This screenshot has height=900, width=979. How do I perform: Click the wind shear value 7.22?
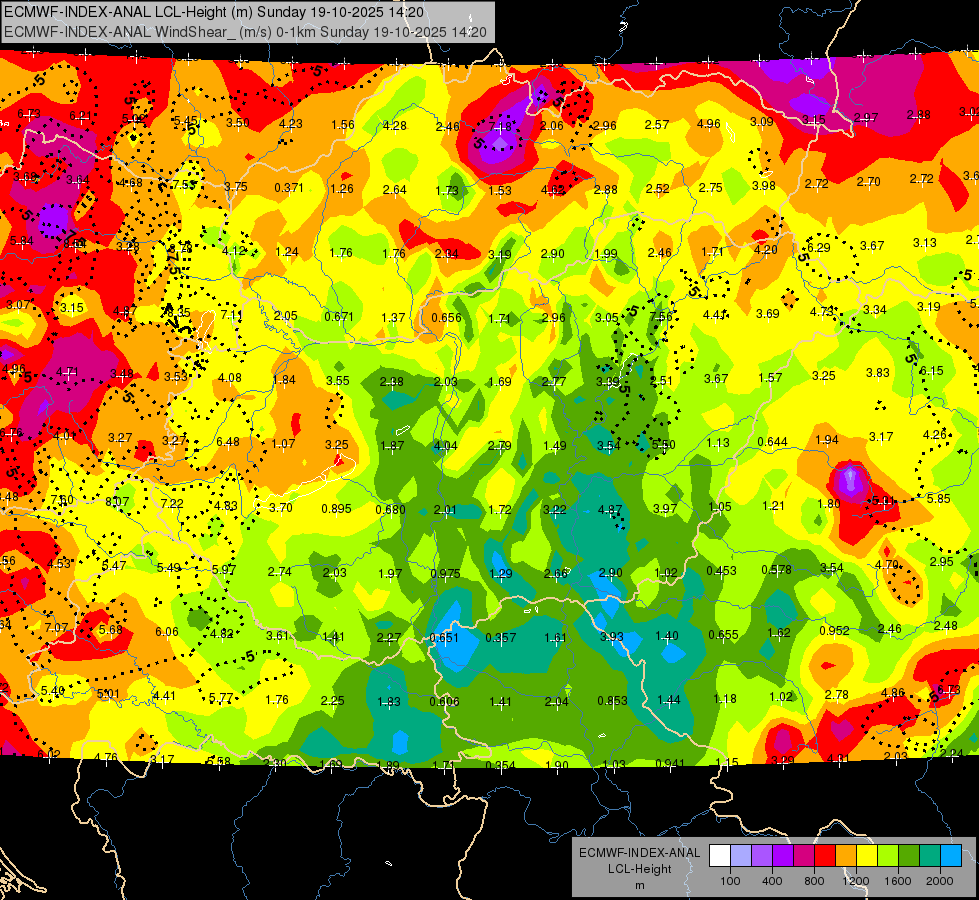[x=172, y=503]
